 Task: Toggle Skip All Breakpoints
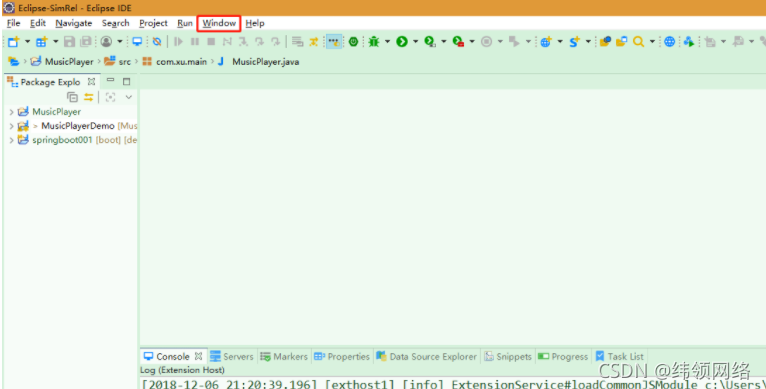156,42
